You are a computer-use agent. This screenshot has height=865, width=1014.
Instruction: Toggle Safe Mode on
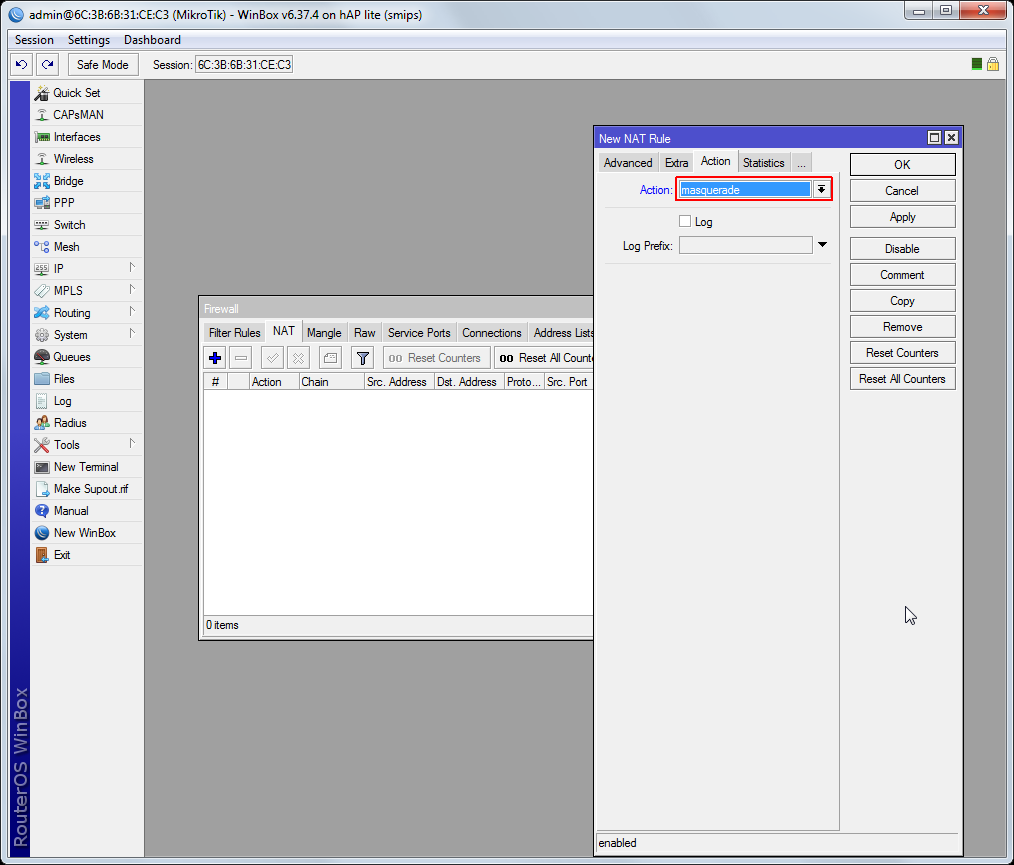click(102, 65)
